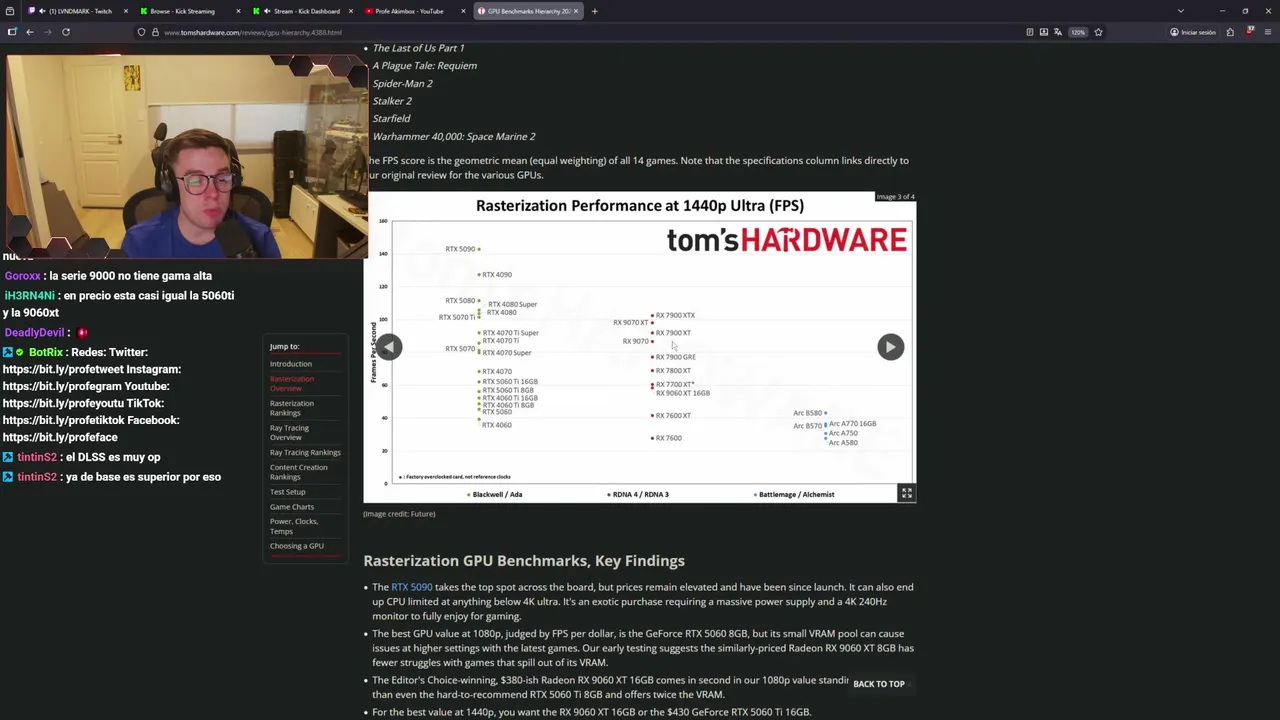Click 'A Plague Tale: Requiem' list item

click(x=424, y=66)
